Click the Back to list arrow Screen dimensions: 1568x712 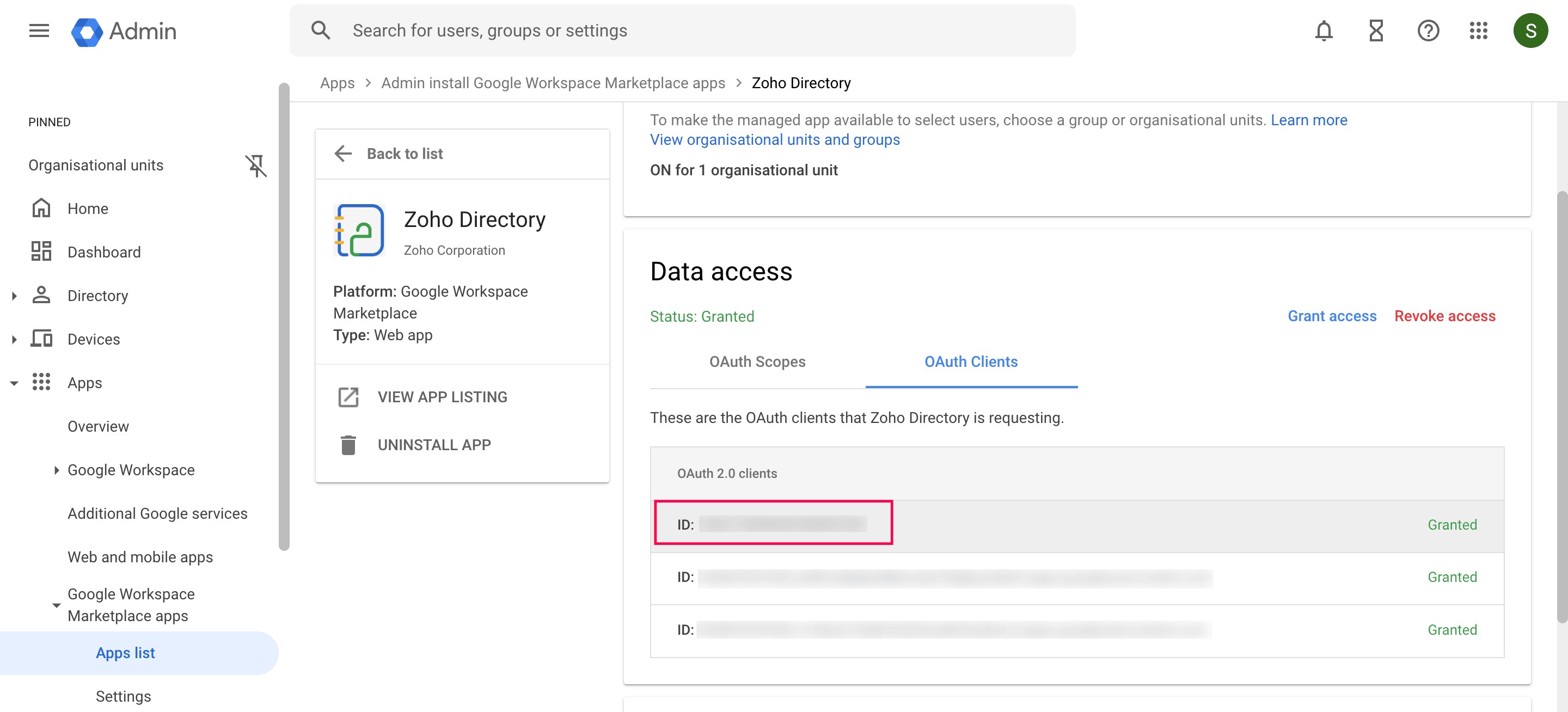coord(344,154)
